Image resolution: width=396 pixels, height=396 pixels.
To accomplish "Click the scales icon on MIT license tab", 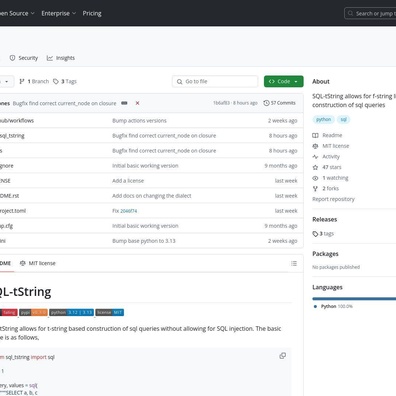I will point(23,263).
